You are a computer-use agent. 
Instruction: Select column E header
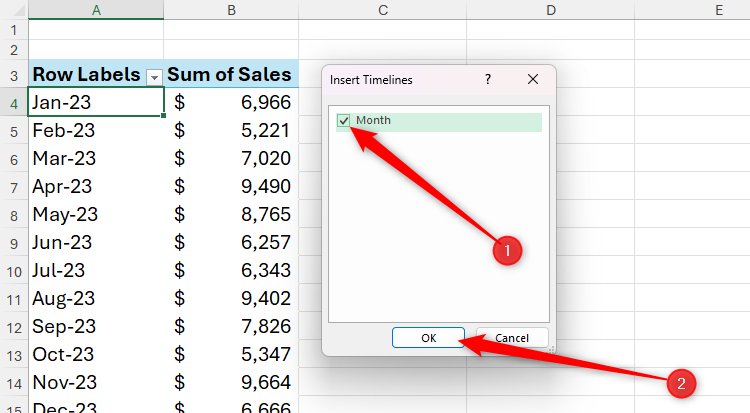coord(719,10)
